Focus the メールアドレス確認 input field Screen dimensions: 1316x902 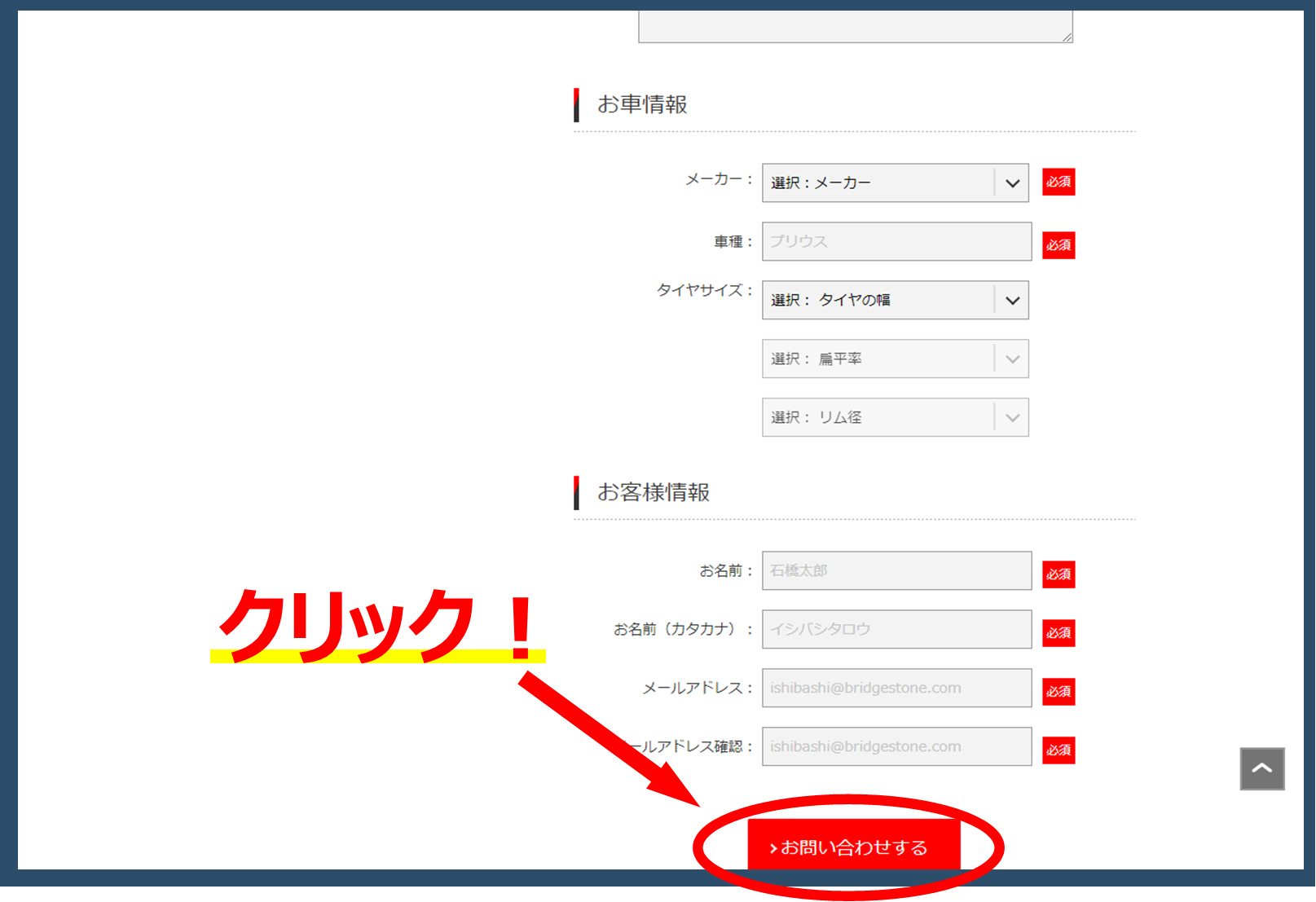click(896, 747)
